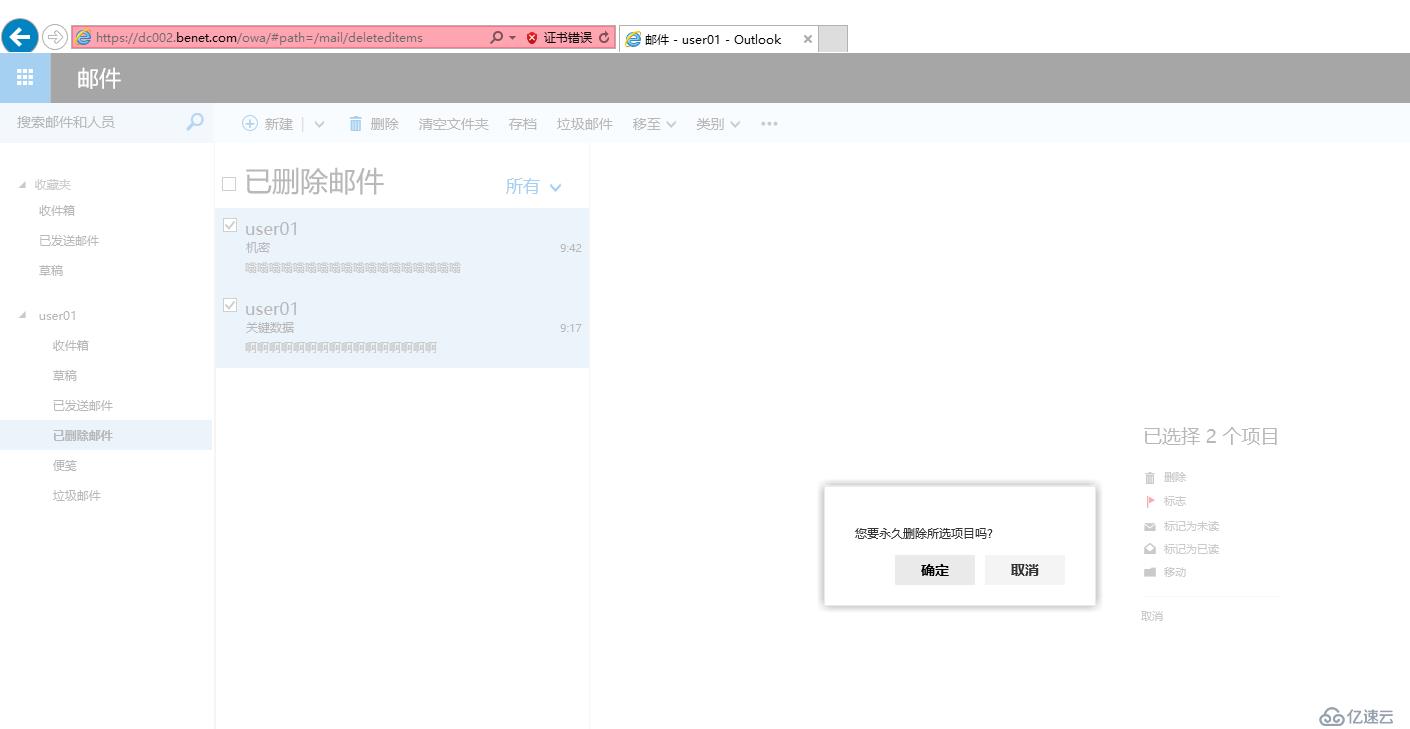Screen dimensions: 1410x729
Task: Click the certificate error red icon
Action: click(532, 38)
